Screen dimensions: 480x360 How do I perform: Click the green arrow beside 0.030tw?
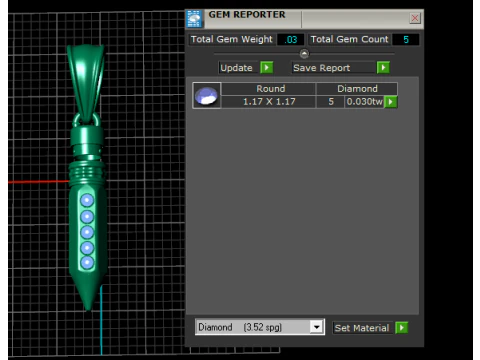pyautogui.click(x=390, y=102)
